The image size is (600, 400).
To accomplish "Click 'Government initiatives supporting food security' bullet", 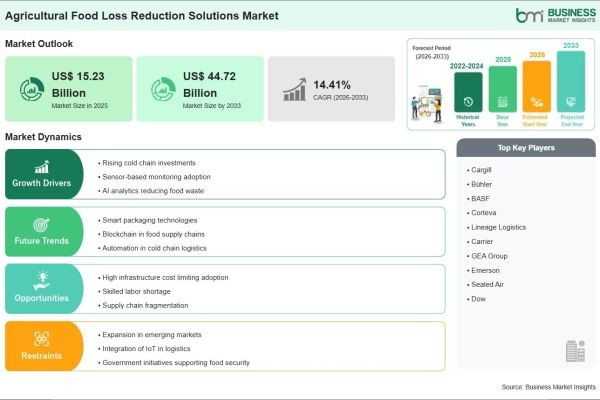I will 174,362.
